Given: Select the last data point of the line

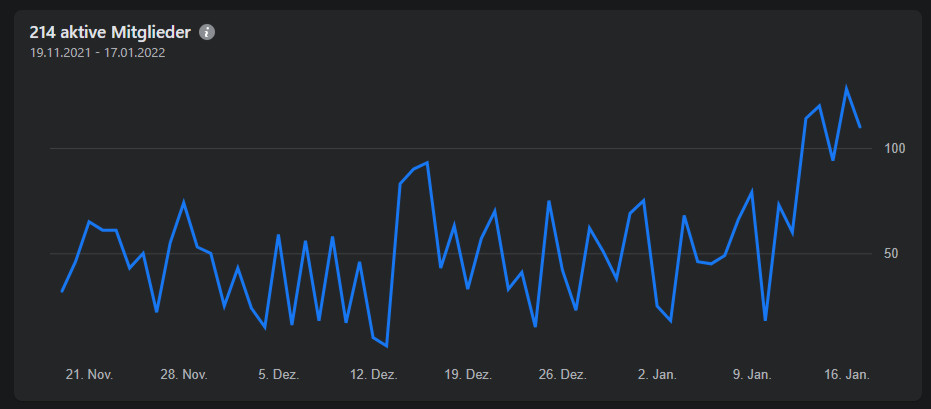Looking at the screenshot, I should [860, 127].
